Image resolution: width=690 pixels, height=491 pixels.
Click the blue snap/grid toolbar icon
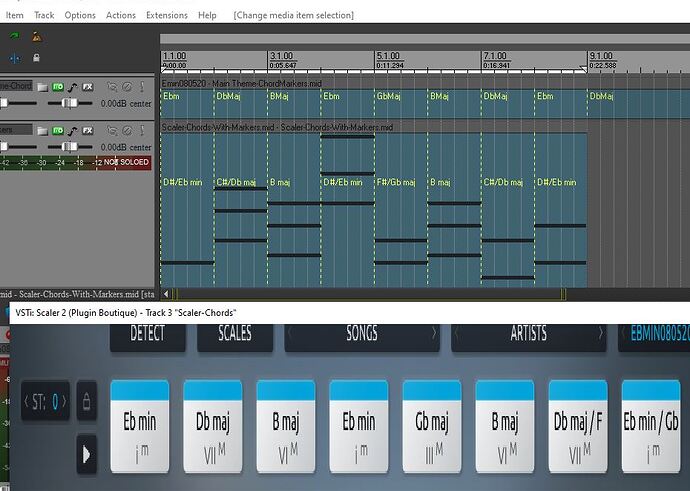(x=14, y=58)
